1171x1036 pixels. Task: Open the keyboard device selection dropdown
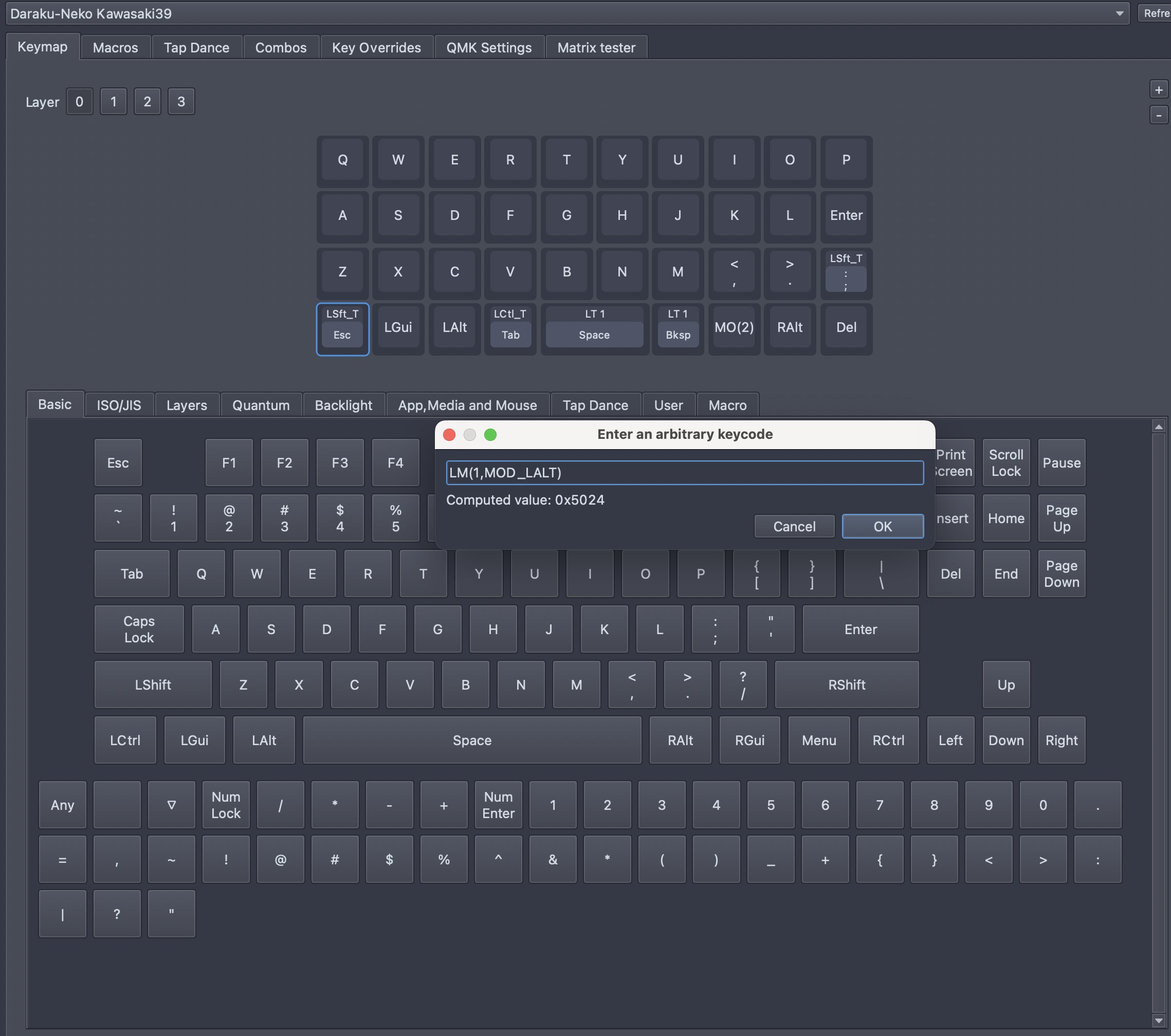coord(567,13)
